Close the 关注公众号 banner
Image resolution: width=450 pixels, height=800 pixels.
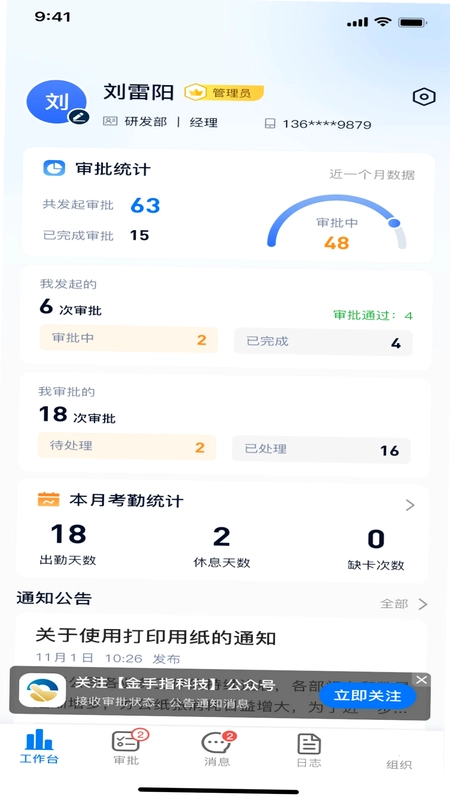pyautogui.click(x=421, y=680)
